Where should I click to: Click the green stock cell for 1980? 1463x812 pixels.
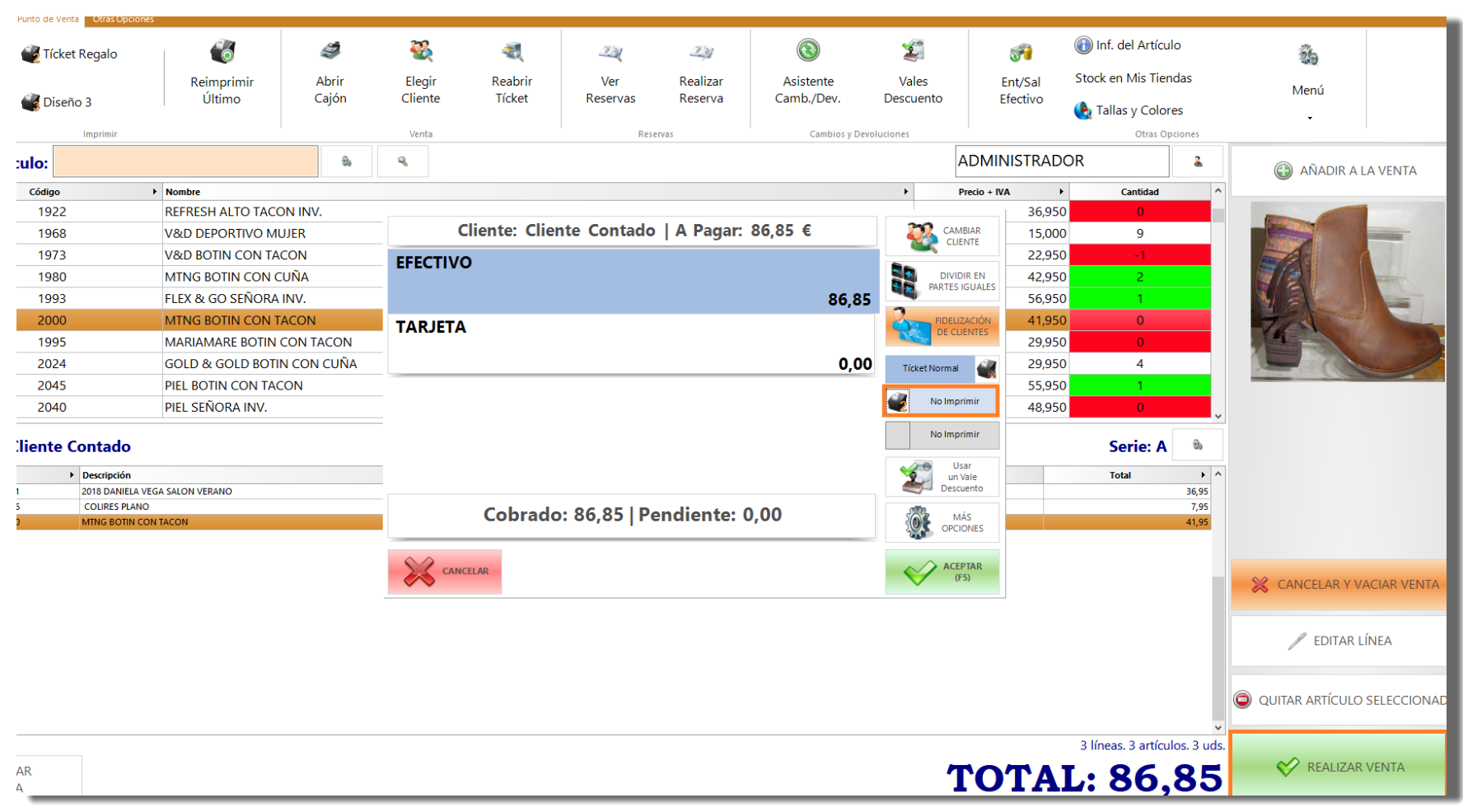click(x=1140, y=277)
